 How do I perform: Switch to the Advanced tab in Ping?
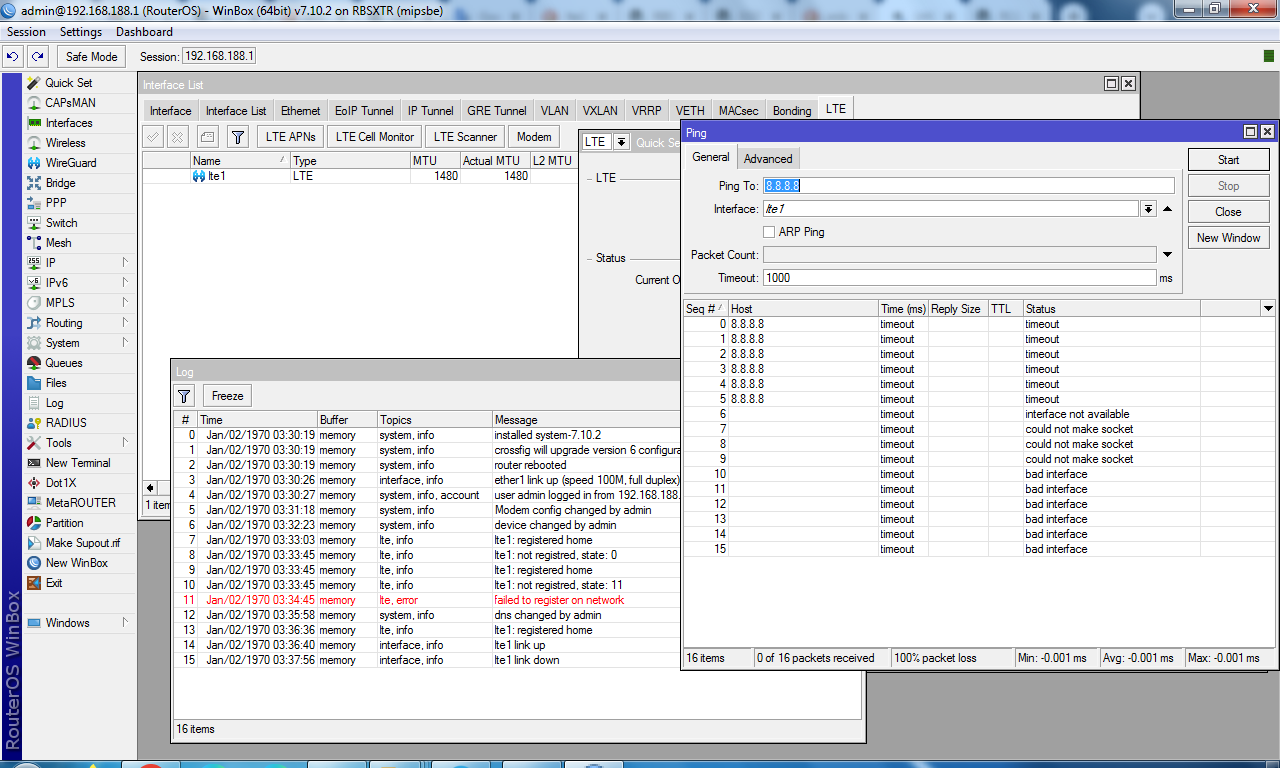click(768, 158)
